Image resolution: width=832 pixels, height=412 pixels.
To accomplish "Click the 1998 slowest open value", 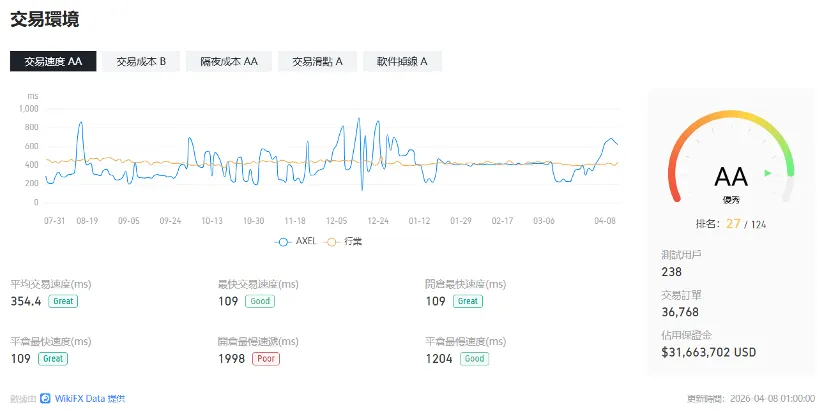I will (x=232, y=359).
